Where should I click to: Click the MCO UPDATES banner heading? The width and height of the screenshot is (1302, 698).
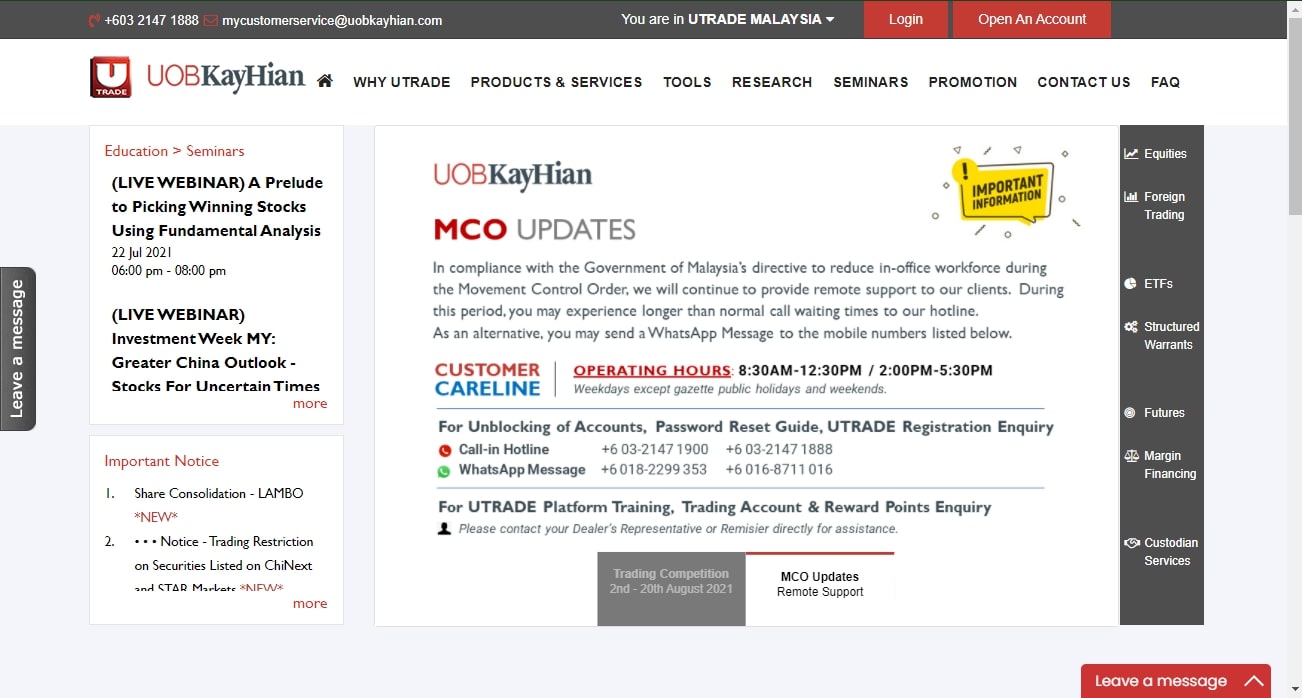[x=535, y=229]
